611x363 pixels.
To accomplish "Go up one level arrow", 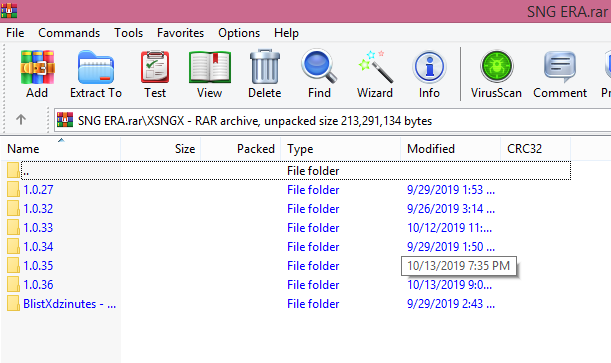I will tap(21, 119).
